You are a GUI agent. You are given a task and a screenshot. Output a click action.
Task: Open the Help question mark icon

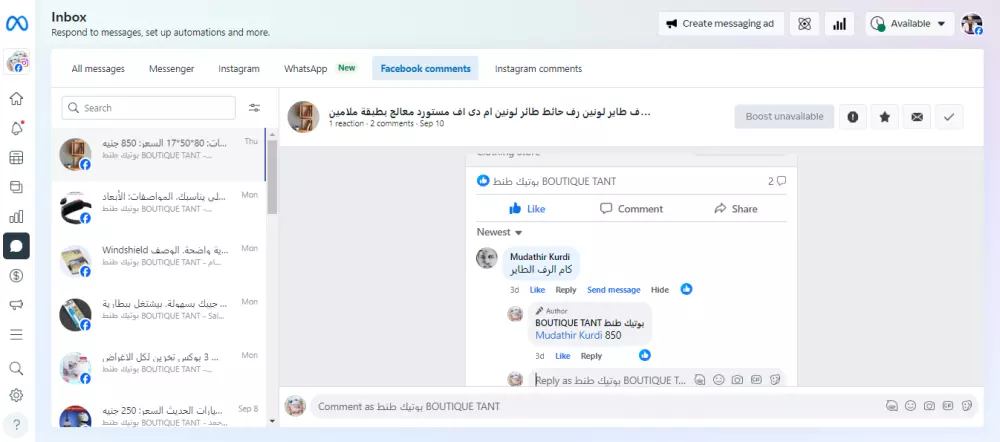[17, 424]
